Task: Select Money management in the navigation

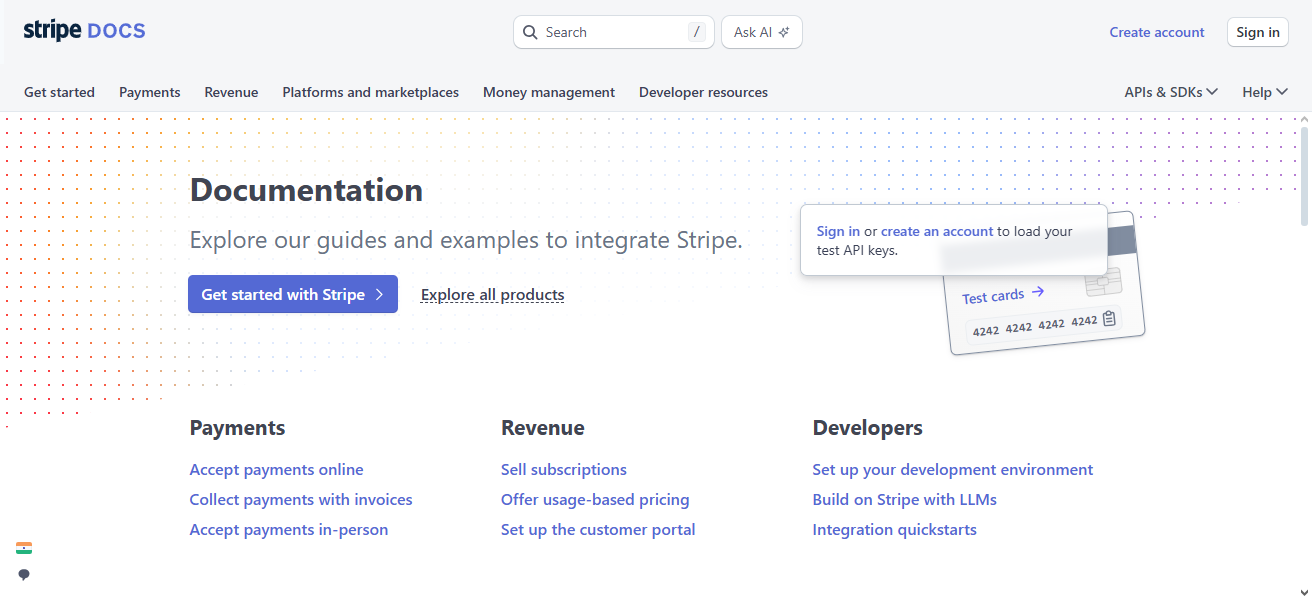Action: coord(548,91)
